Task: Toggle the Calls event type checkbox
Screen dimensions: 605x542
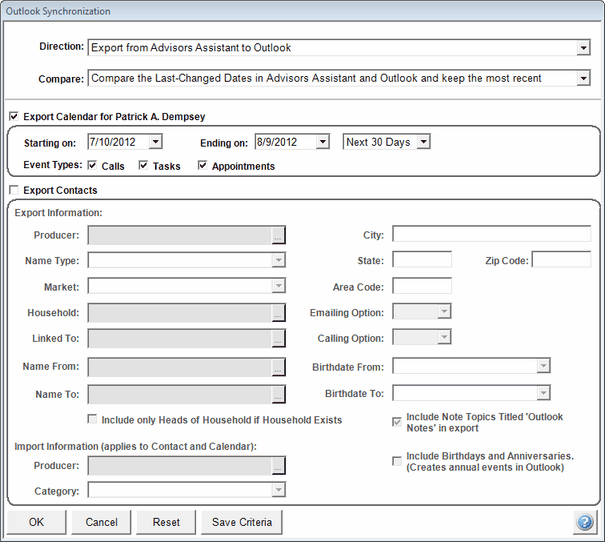Action: click(x=92, y=165)
